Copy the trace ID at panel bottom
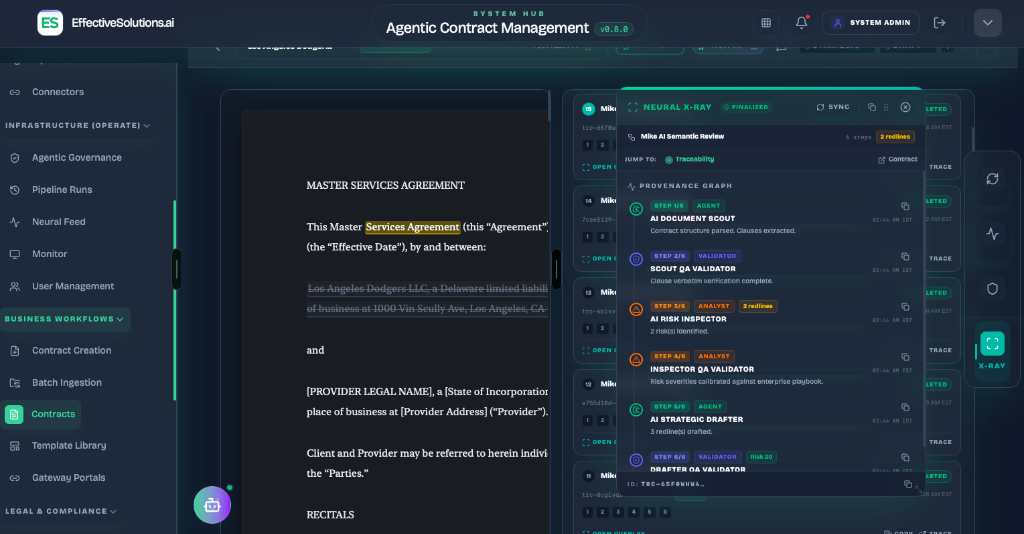Screen dimensions: 1024x534 pos(907,484)
